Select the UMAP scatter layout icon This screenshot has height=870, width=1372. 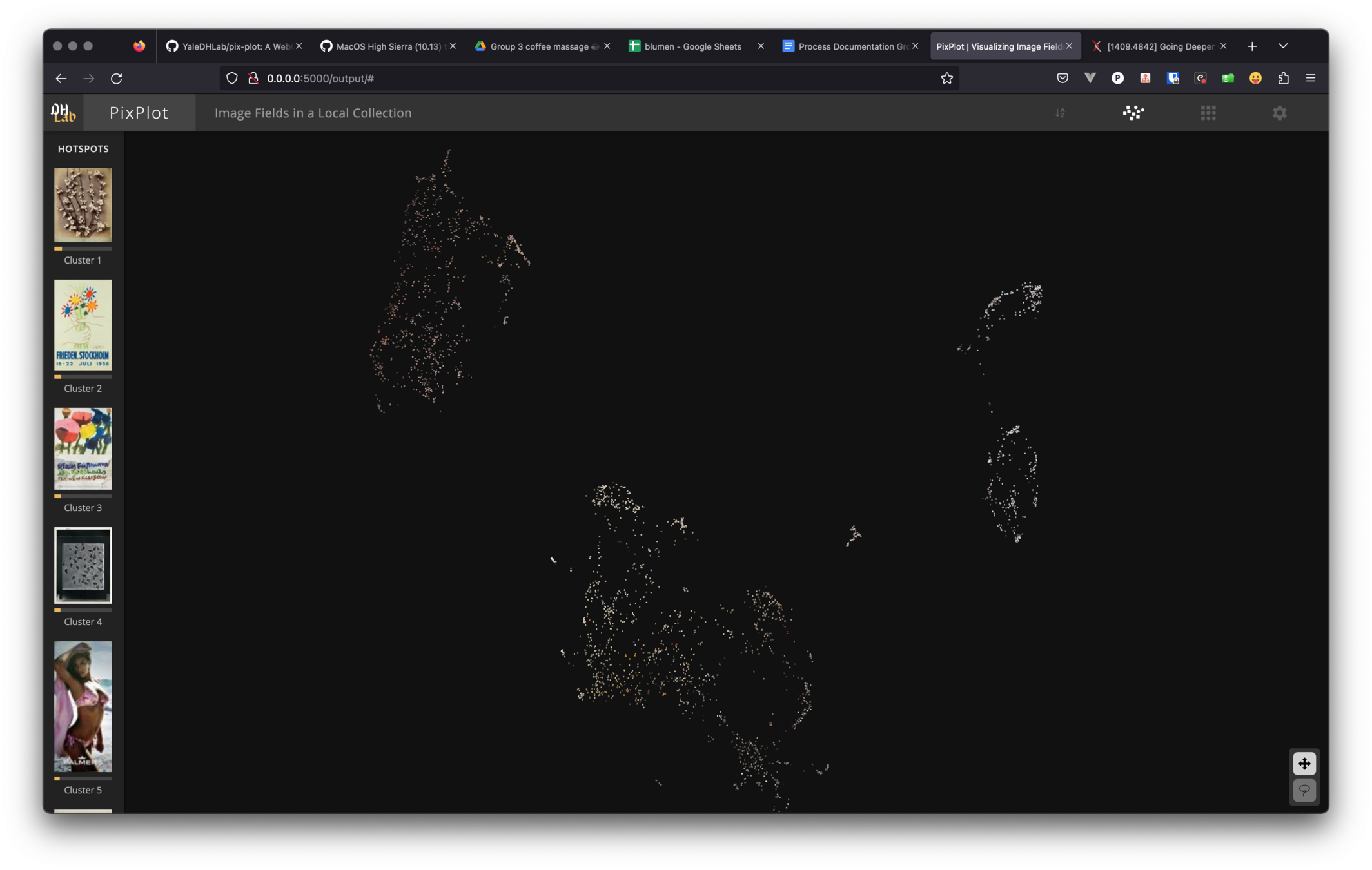[x=1133, y=113]
